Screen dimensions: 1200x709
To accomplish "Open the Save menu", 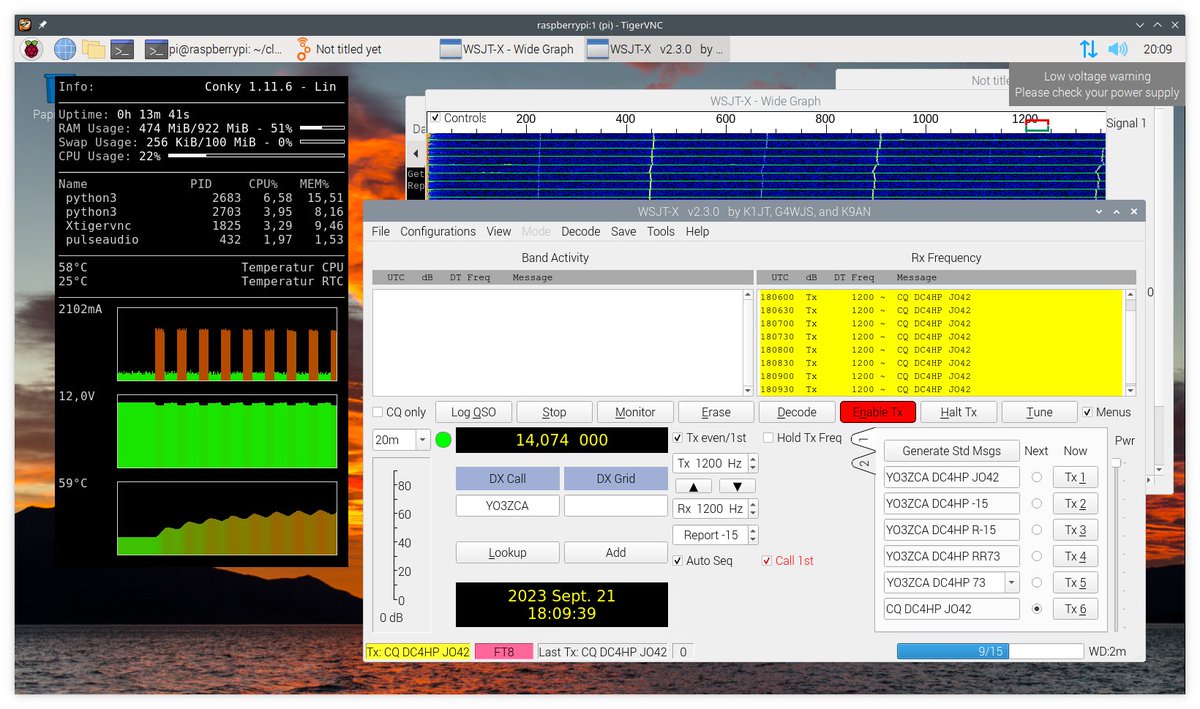I will [623, 231].
